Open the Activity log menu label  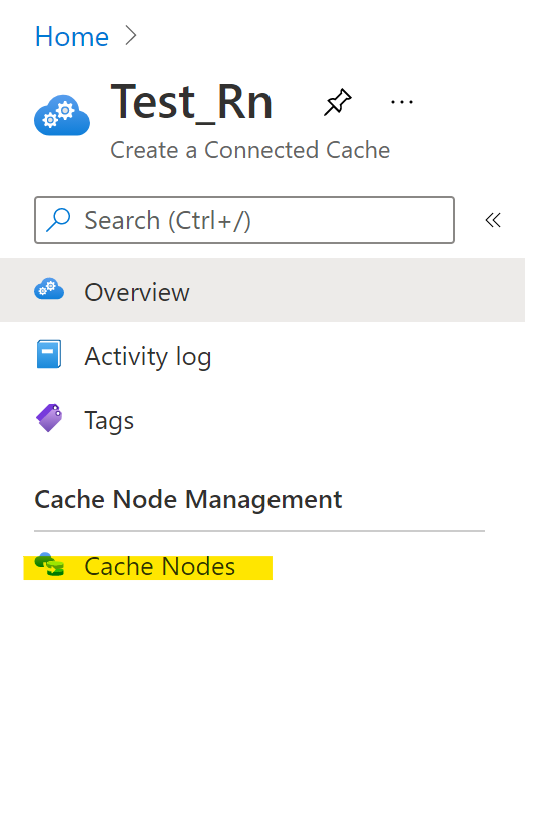(x=148, y=357)
